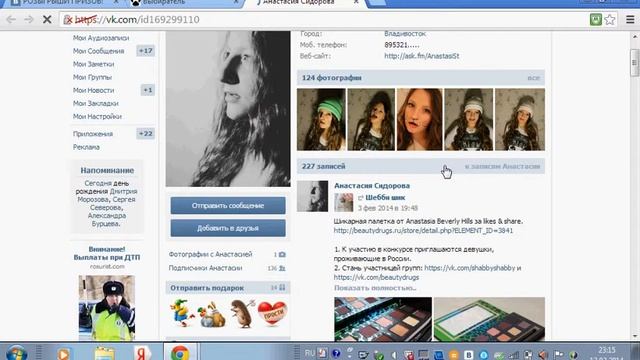Select the hedgehog gift icon

tap(243, 313)
